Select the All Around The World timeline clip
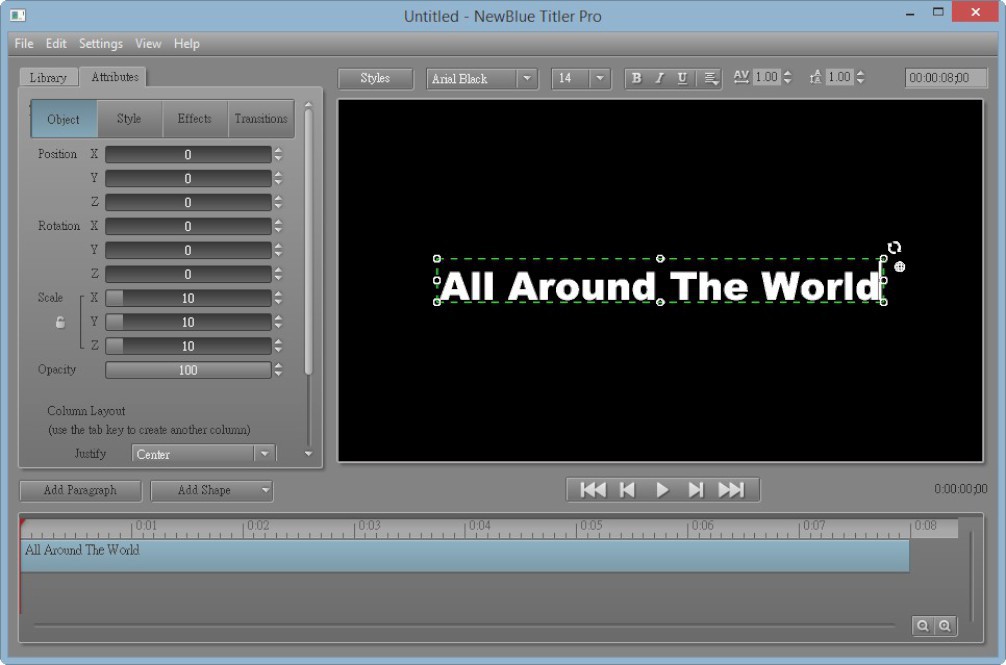 [465, 555]
